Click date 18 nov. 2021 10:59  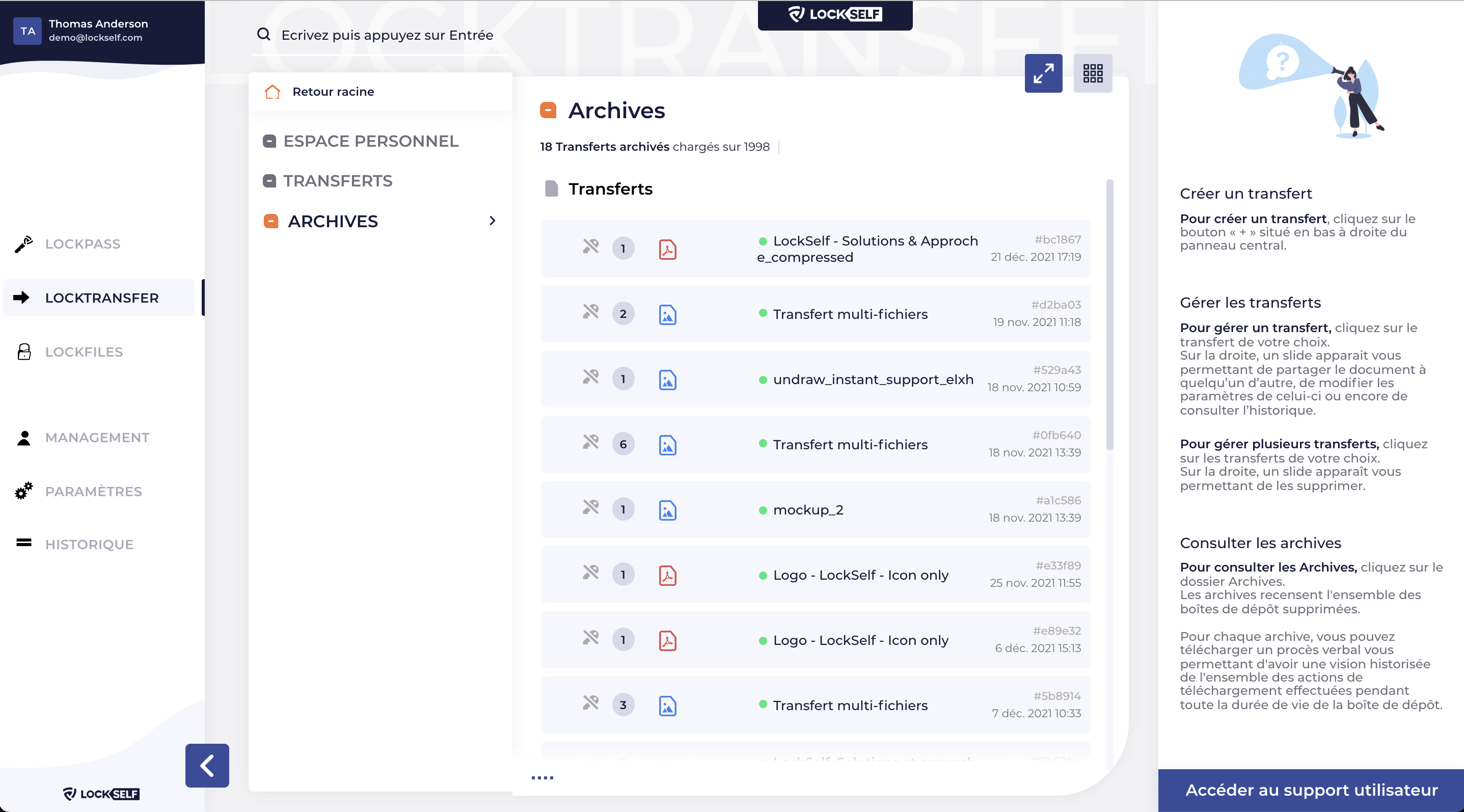click(x=1034, y=388)
